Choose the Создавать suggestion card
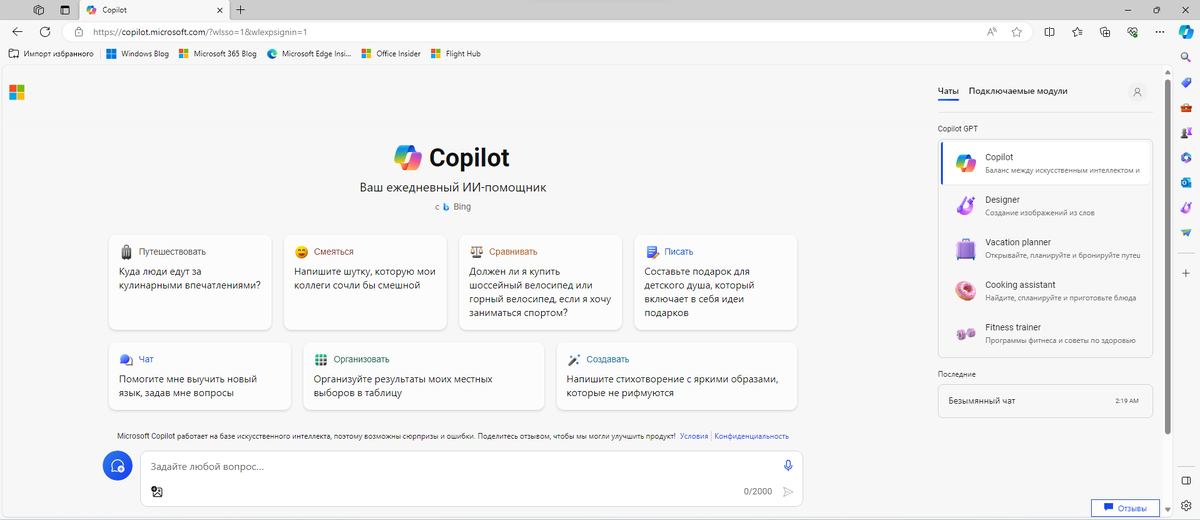Image resolution: width=1200 pixels, height=520 pixels. (677, 376)
